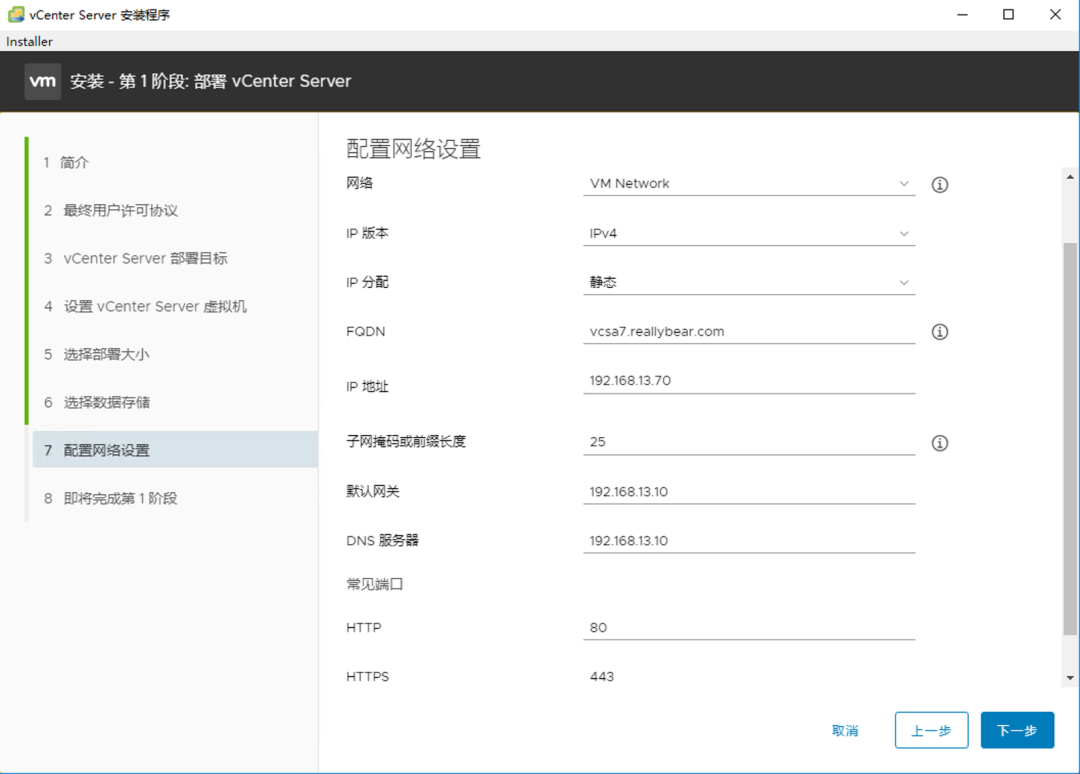Open the IP 分配 静态 dropdown

point(749,282)
